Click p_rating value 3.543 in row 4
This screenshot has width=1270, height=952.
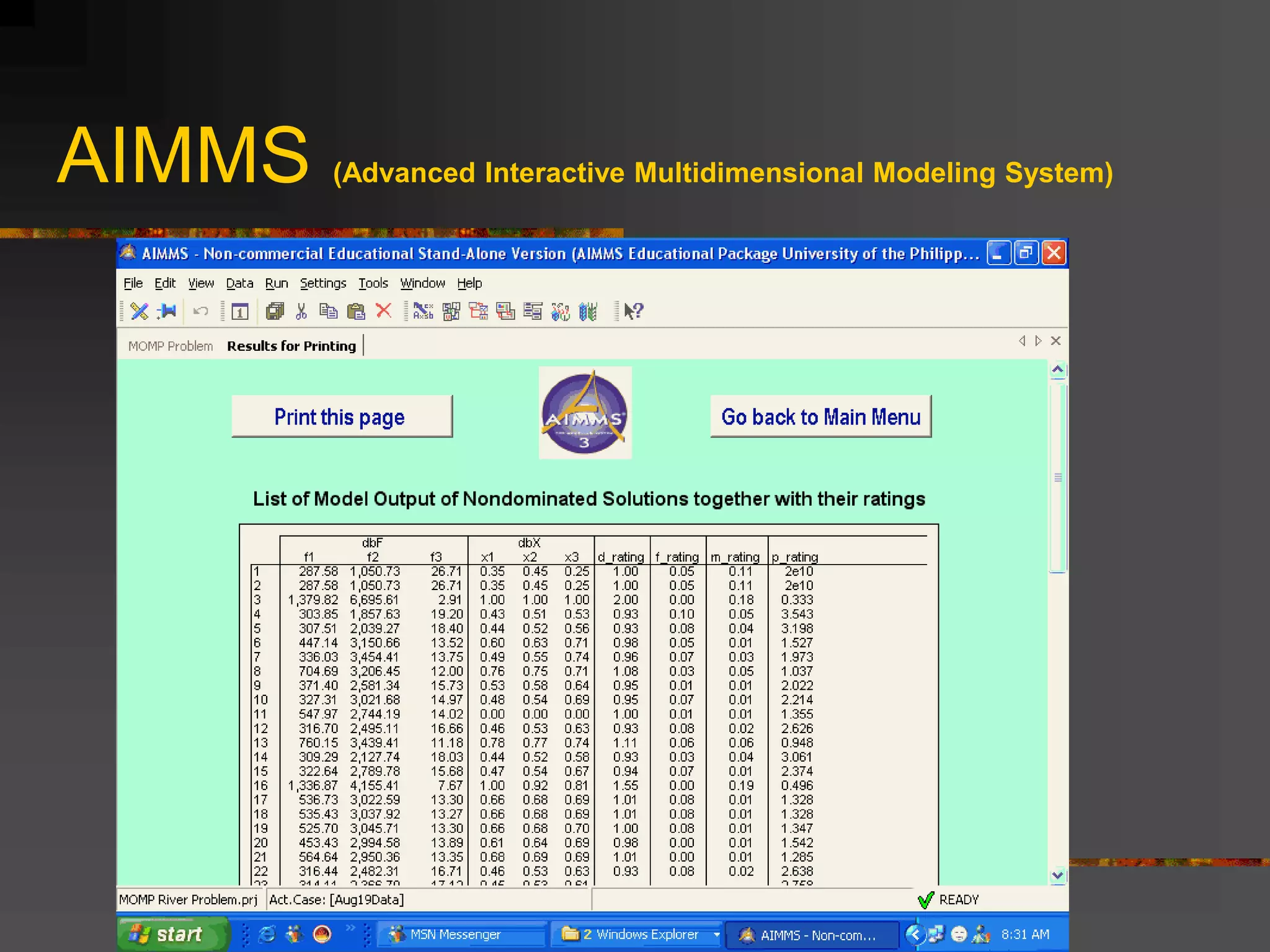point(797,614)
